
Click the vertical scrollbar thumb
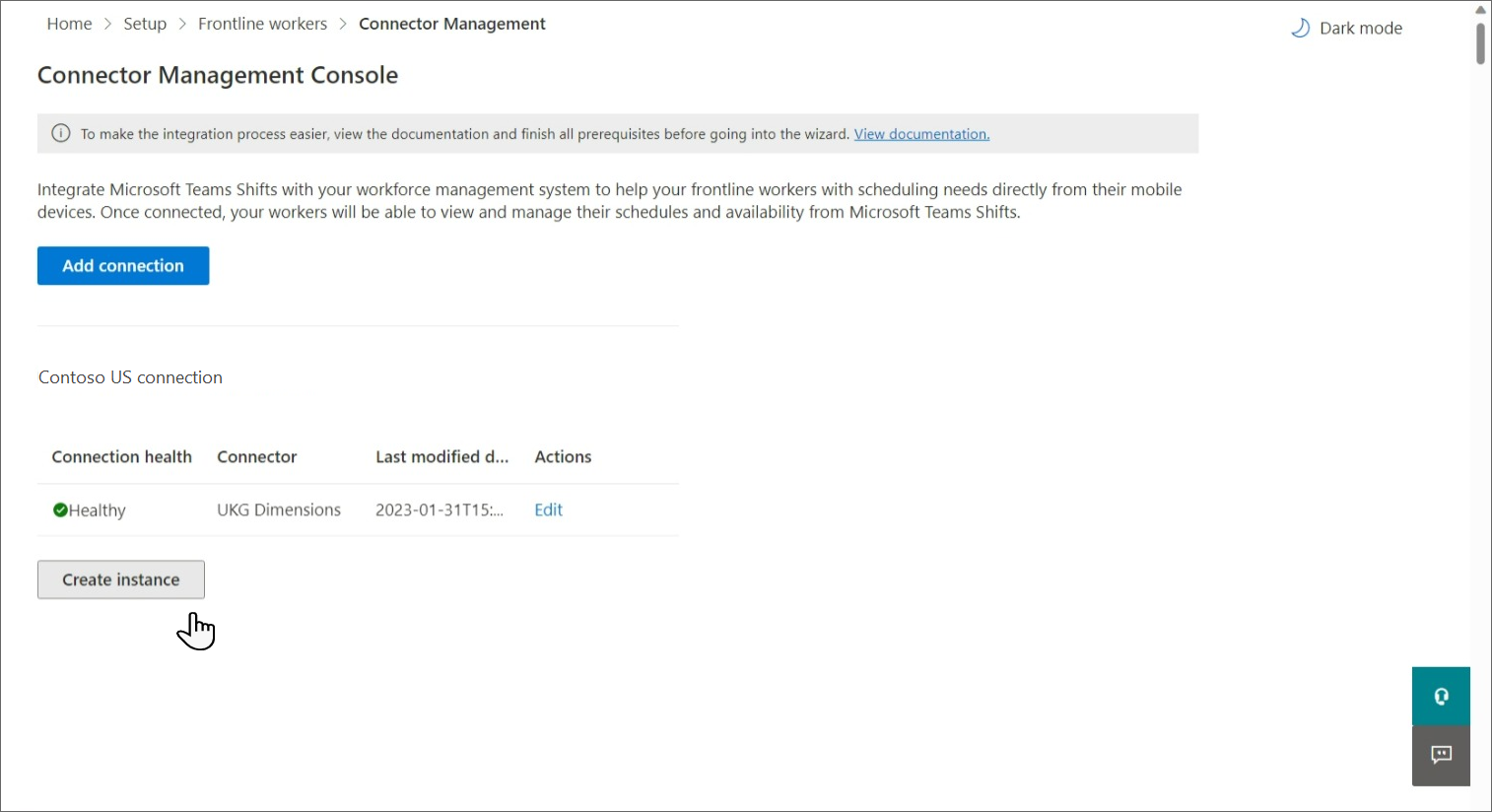1480,43
